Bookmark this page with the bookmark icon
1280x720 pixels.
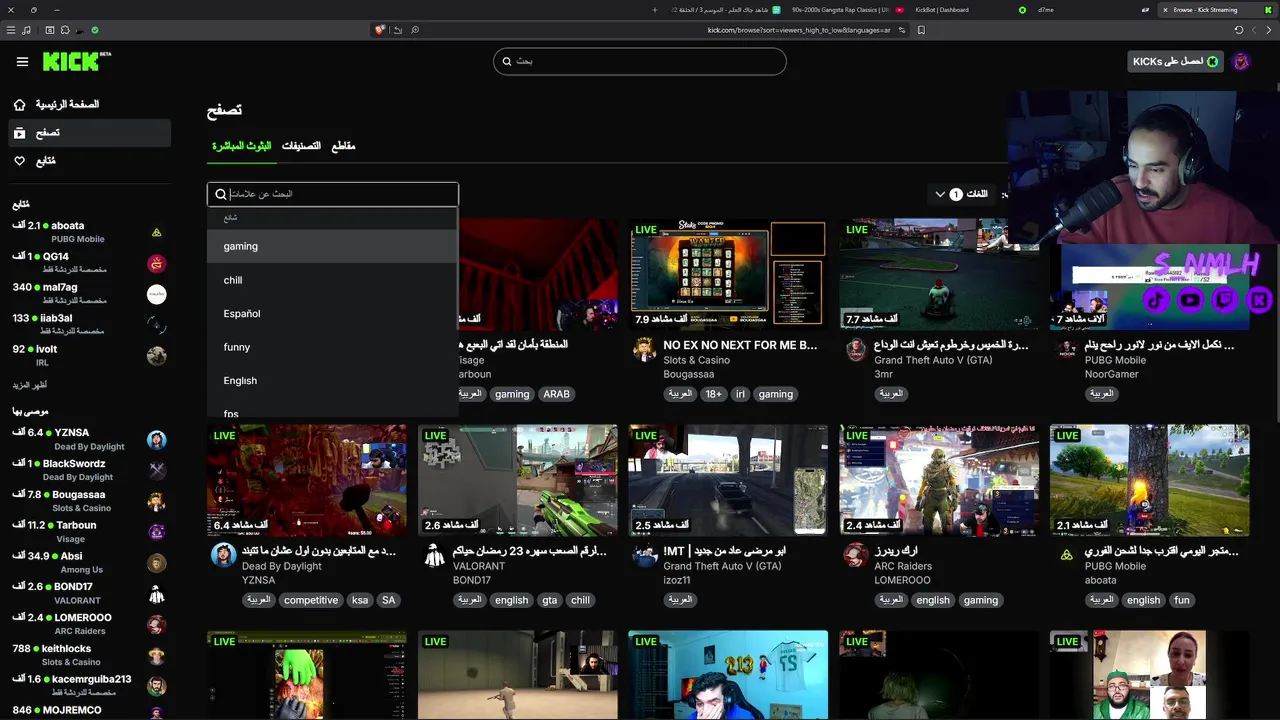click(x=921, y=30)
